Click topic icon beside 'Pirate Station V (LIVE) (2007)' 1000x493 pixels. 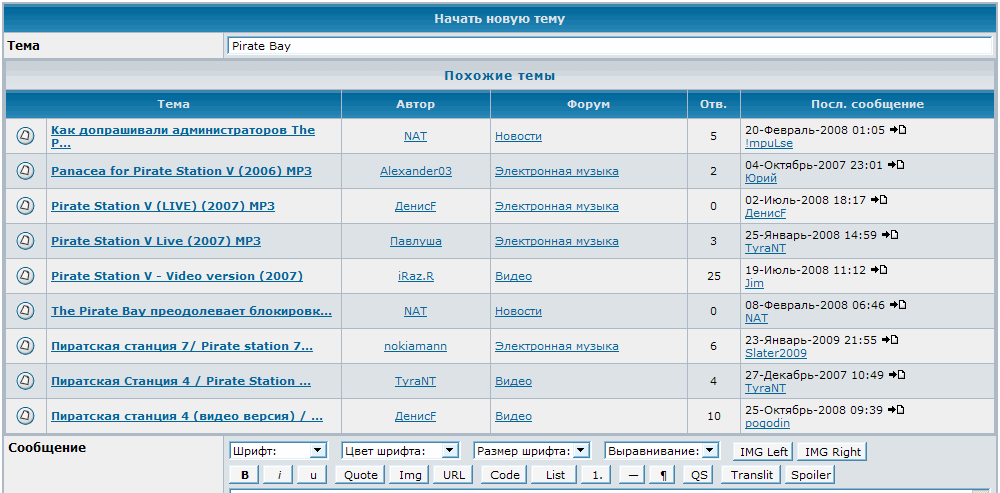click(x=25, y=205)
